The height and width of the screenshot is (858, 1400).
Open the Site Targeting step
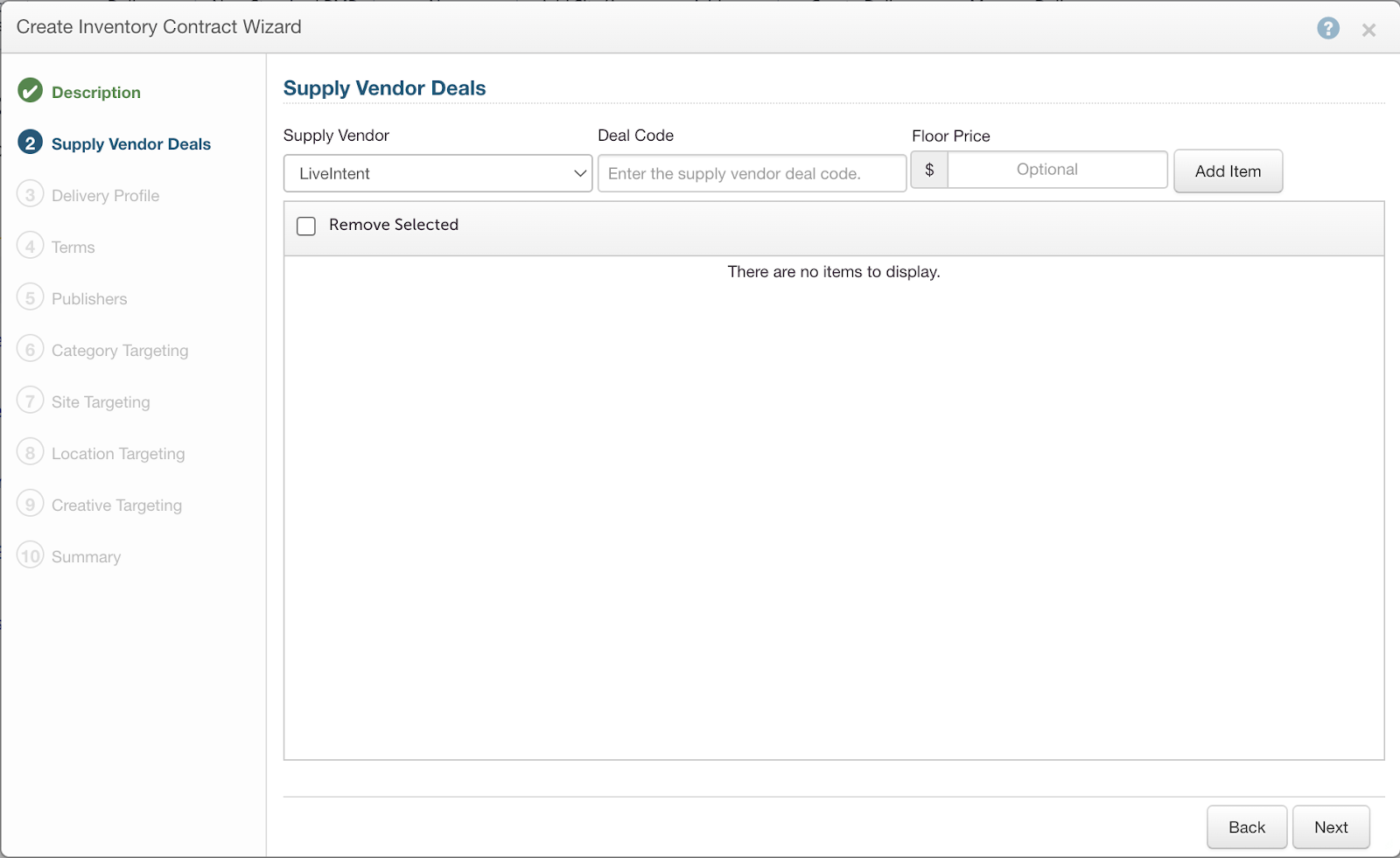click(x=101, y=401)
